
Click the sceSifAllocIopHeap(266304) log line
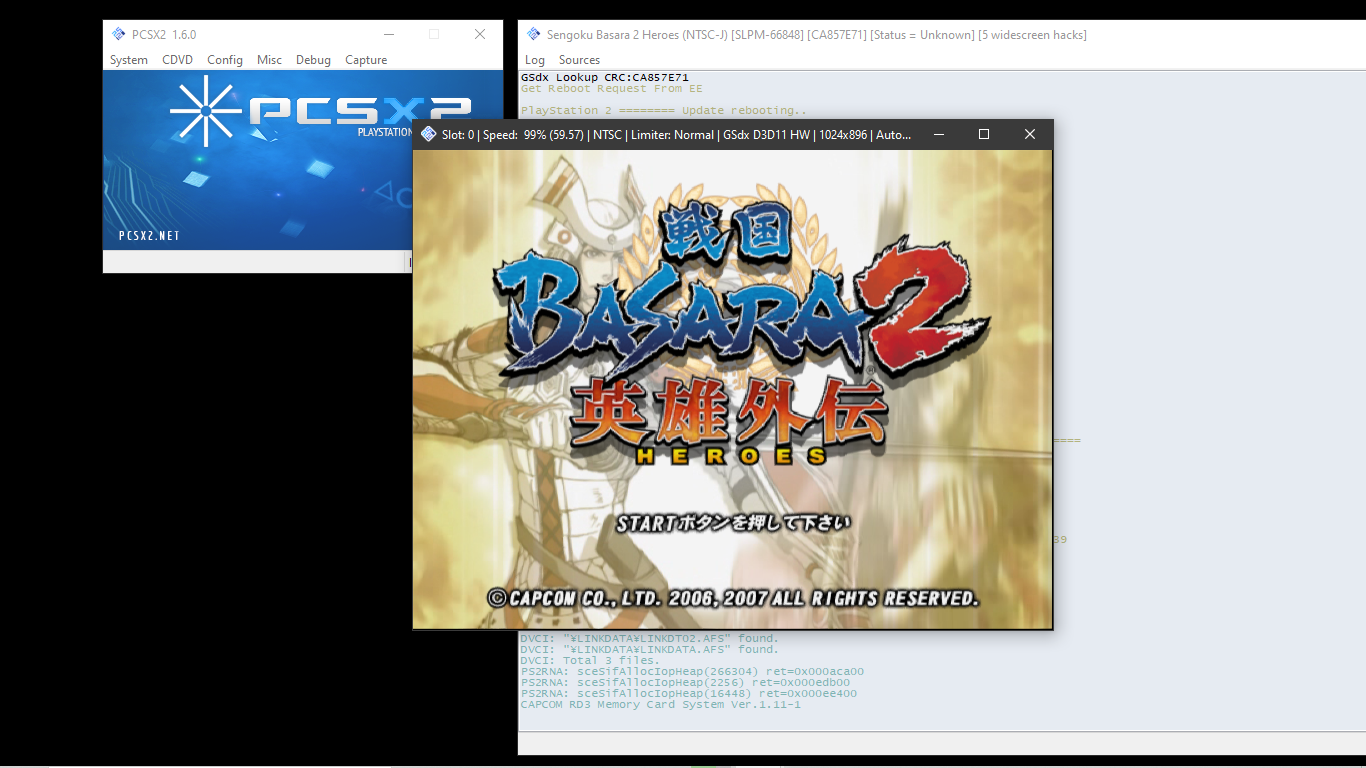coord(692,671)
